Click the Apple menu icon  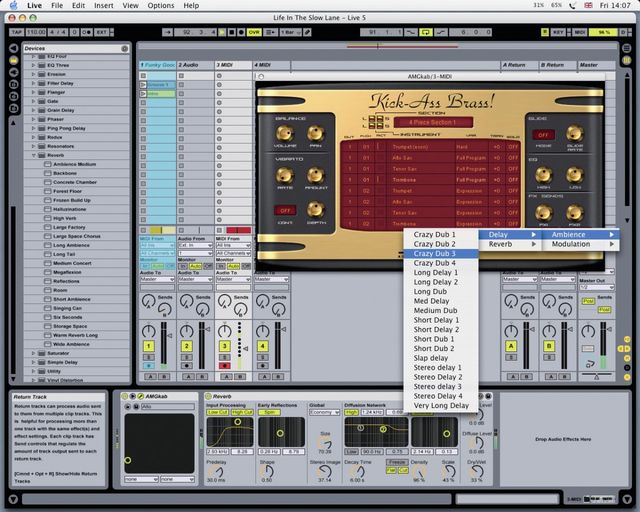(x=14, y=5)
